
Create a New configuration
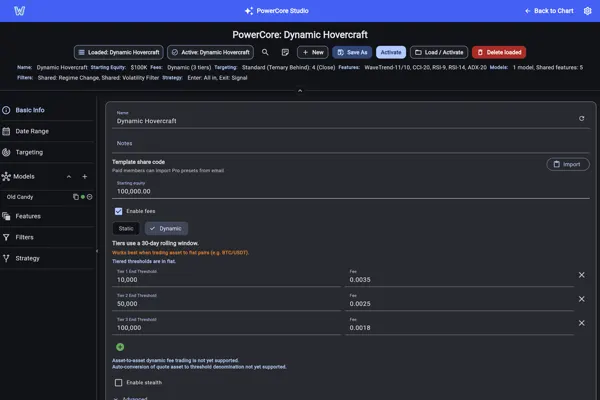tap(313, 52)
